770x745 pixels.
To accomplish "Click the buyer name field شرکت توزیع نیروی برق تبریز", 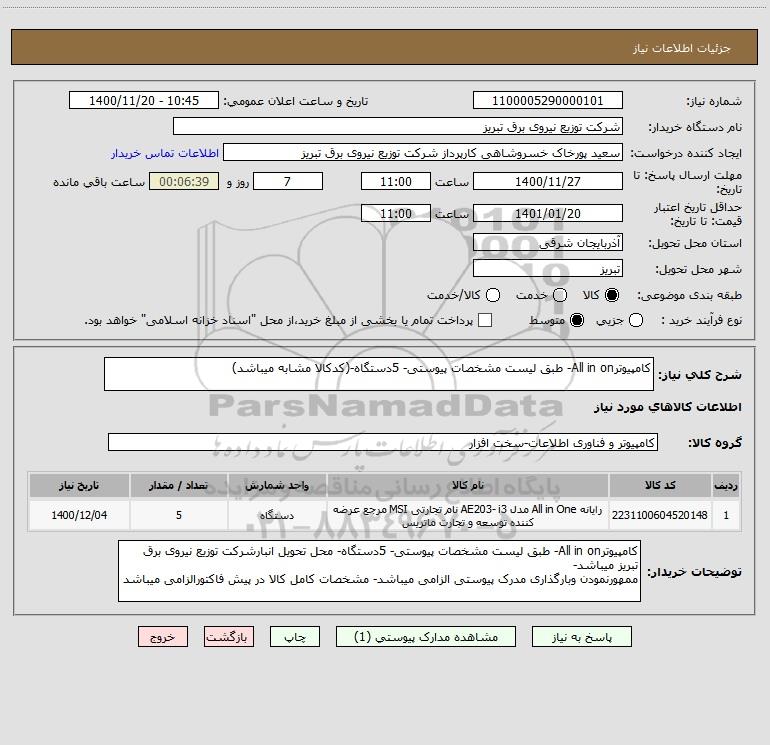I will pyautogui.click(x=398, y=127).
